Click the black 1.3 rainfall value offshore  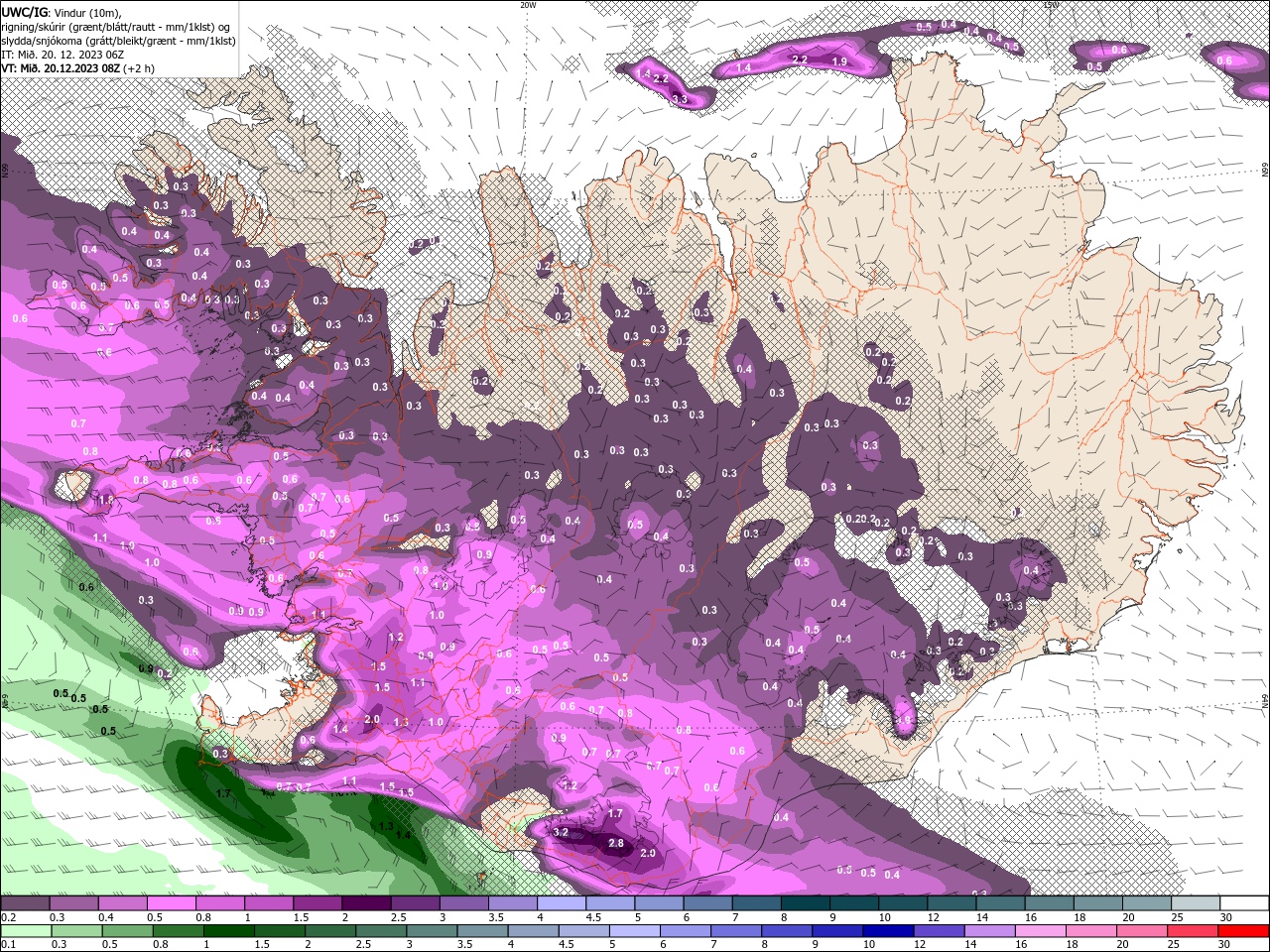386,825
